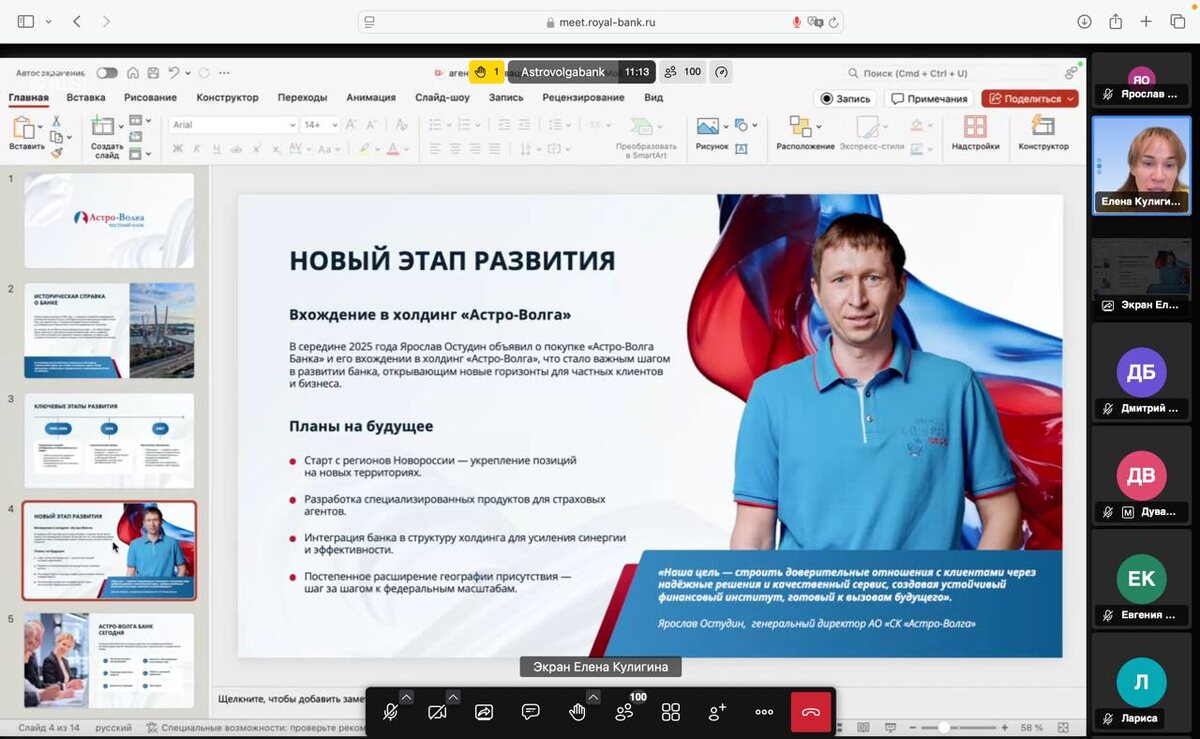Switch to the Переходы tab

coord(302,97)
